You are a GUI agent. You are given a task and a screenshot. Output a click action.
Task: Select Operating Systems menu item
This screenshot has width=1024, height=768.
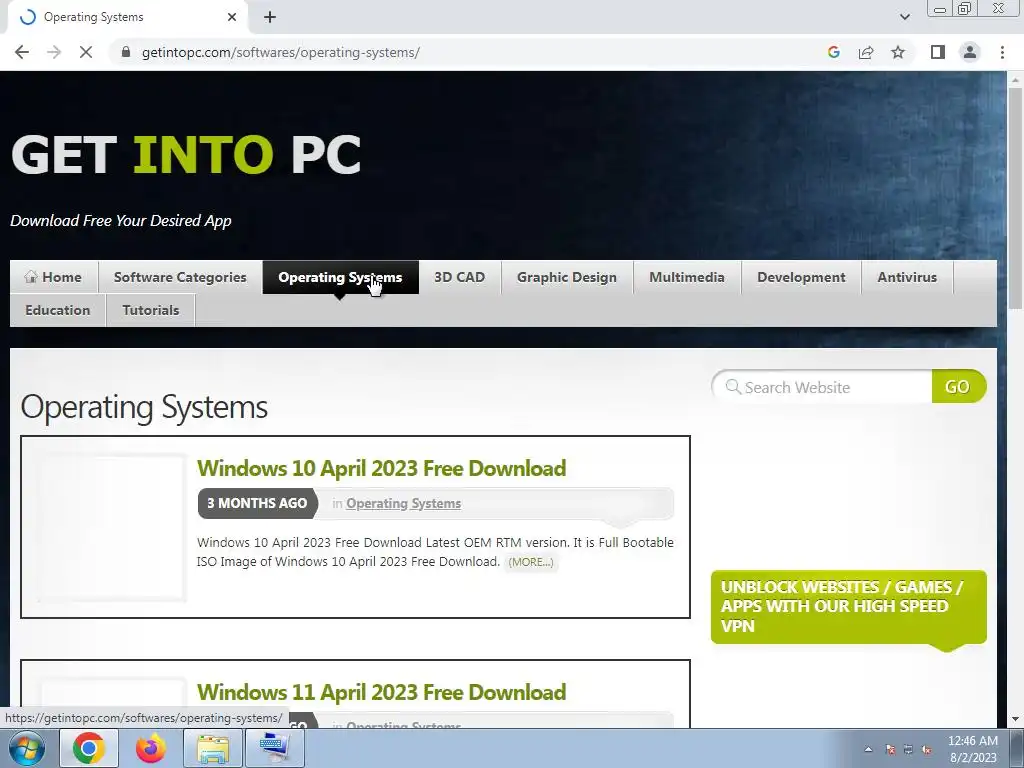[x=340, y=277]
